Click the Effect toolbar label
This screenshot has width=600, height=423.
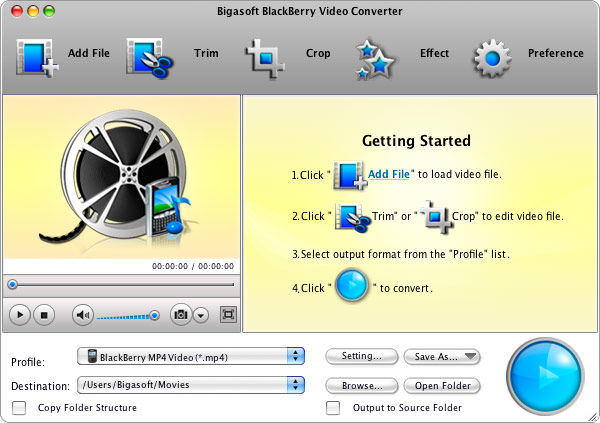[x=434, y=53]
